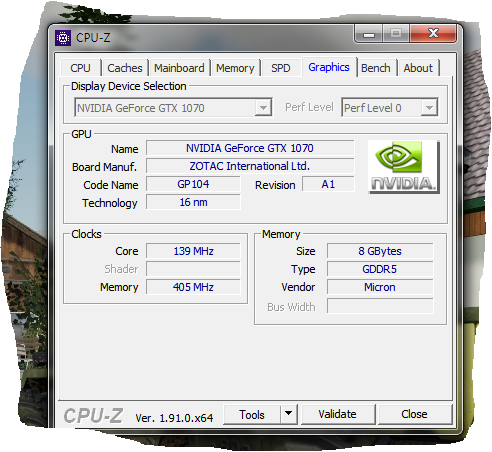Switch to the Bench tab

tap(376, 68)
